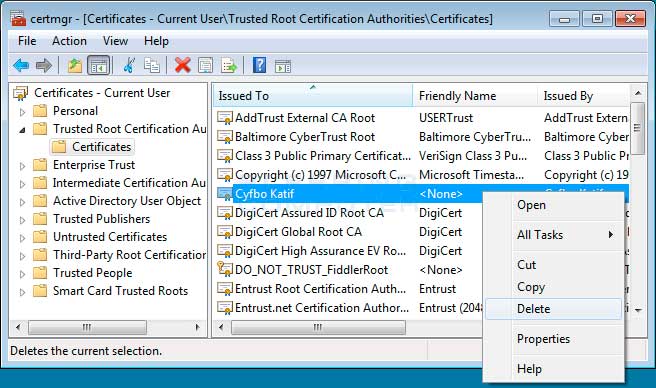656x388 pixels.
Task: Choose Delete from the context menu
Action: point(554,309)
